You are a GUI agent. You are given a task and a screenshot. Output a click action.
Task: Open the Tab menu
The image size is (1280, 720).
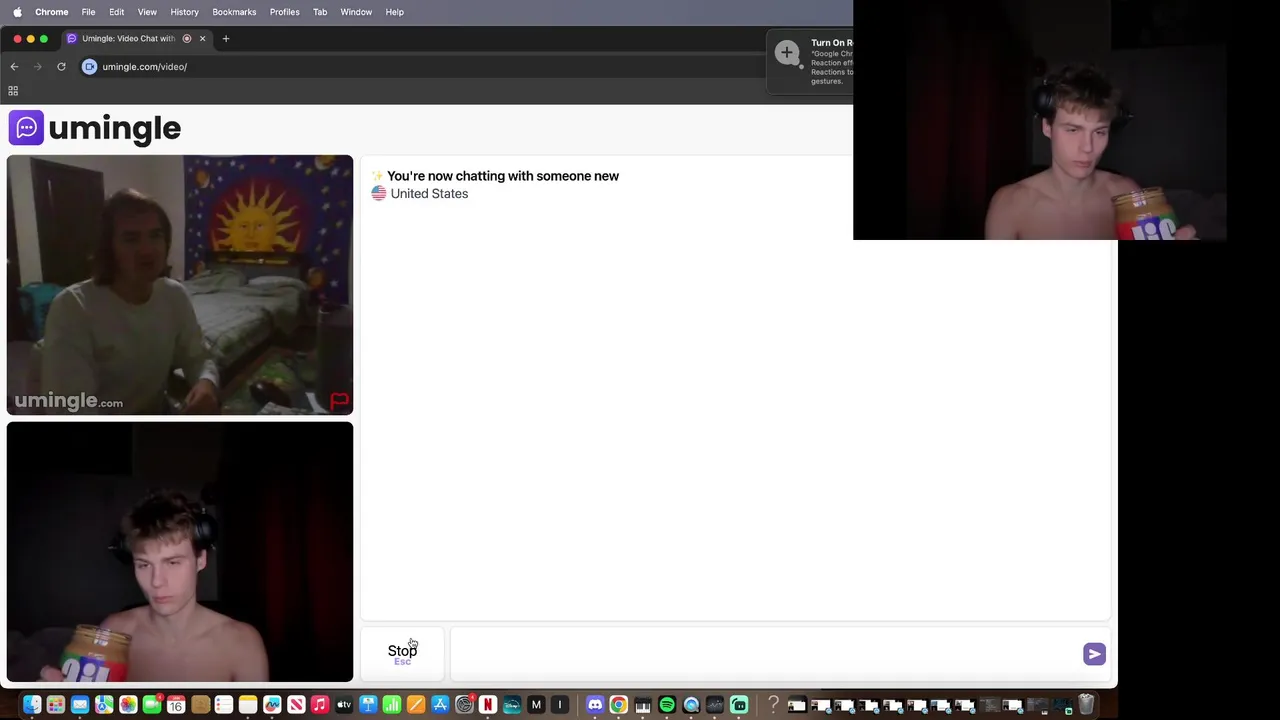click(320, 12)
